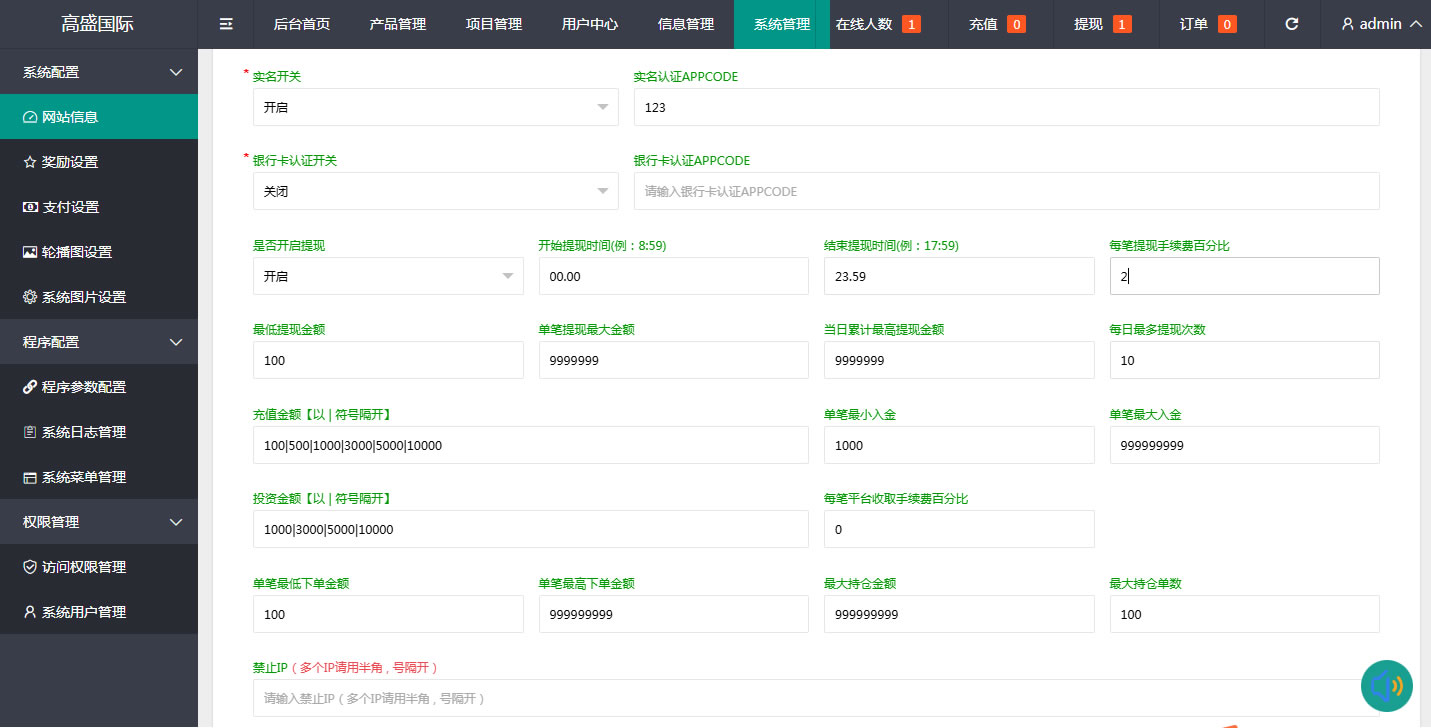
Task: Open the 银行卡认证开关 dropdown
Action: pos(435,191)
